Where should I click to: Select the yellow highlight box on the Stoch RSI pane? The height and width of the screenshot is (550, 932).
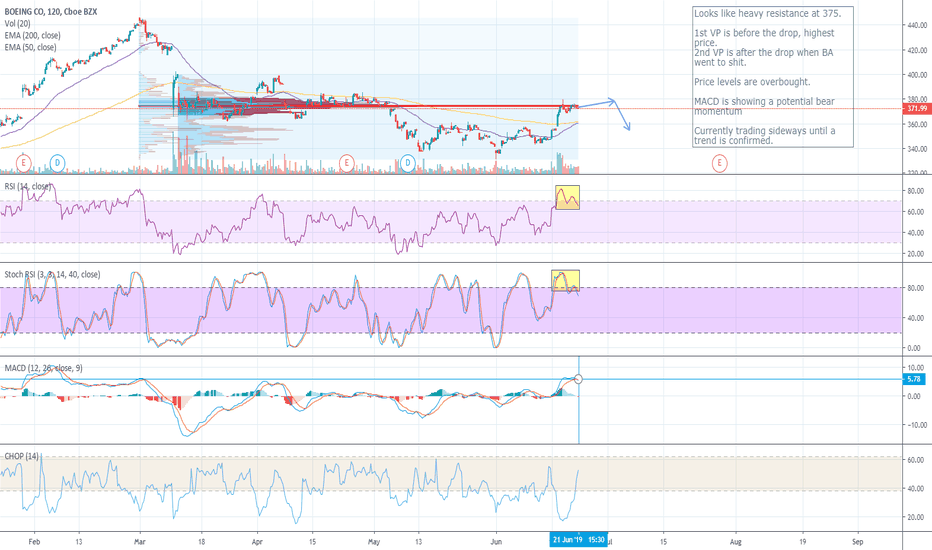[x=565, y=281]
